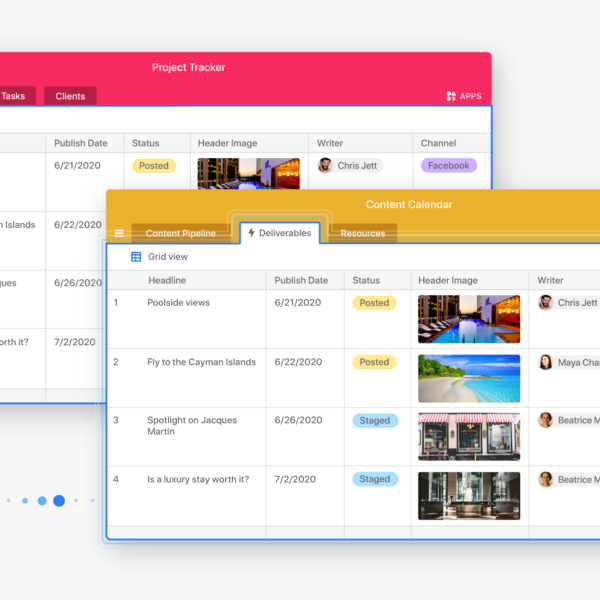Open the beach header image thumbnail
The height and width of the screenshot is (600, 600).
pyautogui.click(x=469, y=378)
